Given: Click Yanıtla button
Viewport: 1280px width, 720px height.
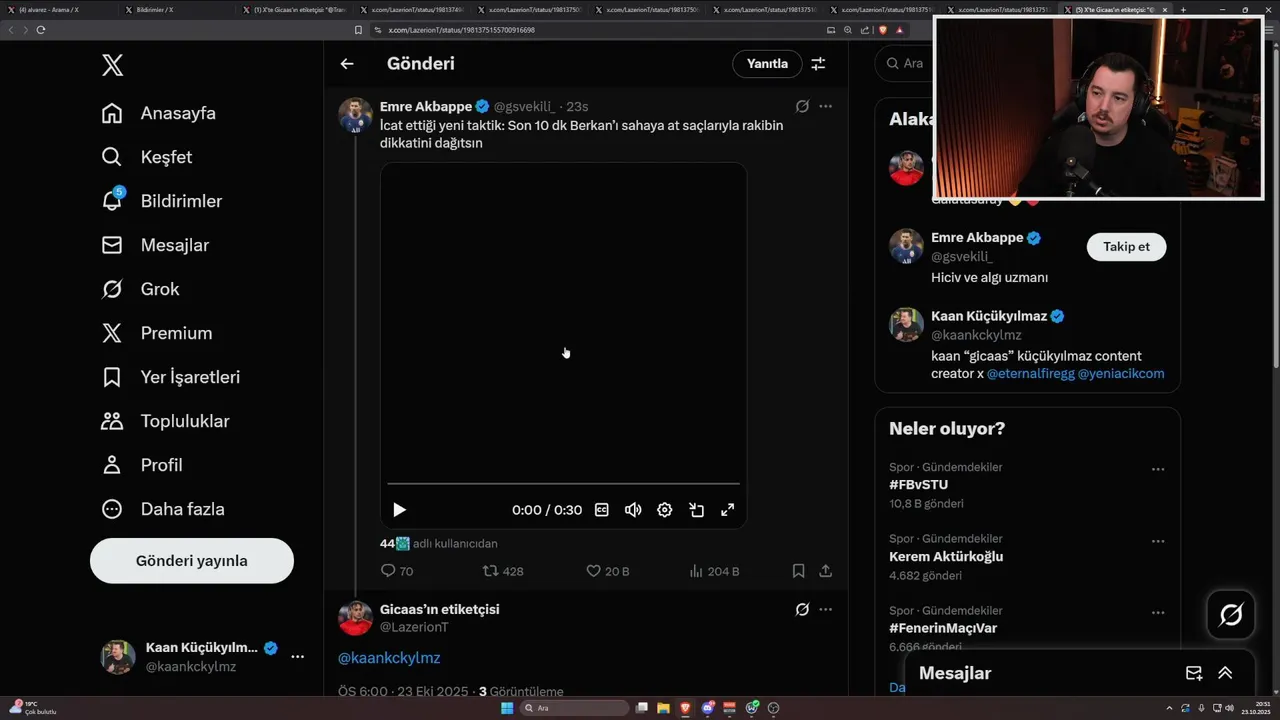Looking at the screenshot, I should [767, 64].
